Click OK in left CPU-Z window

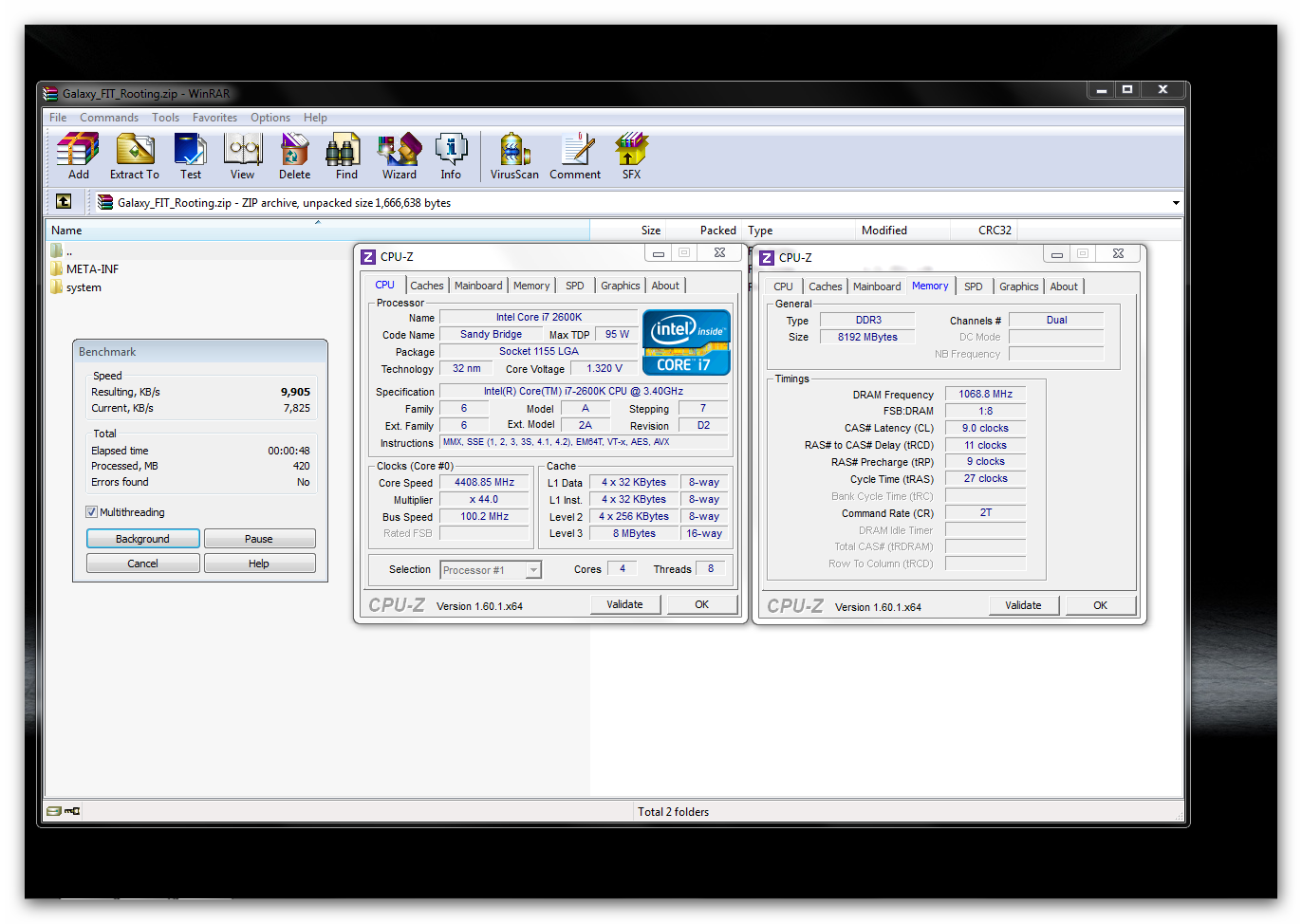click(x=702, y=604)
